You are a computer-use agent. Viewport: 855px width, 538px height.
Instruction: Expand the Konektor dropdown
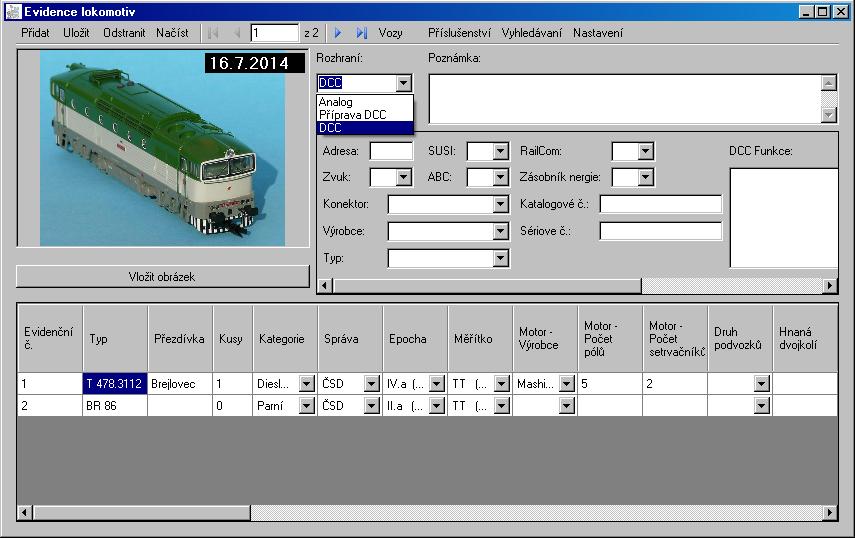click(x=501, y=205)
